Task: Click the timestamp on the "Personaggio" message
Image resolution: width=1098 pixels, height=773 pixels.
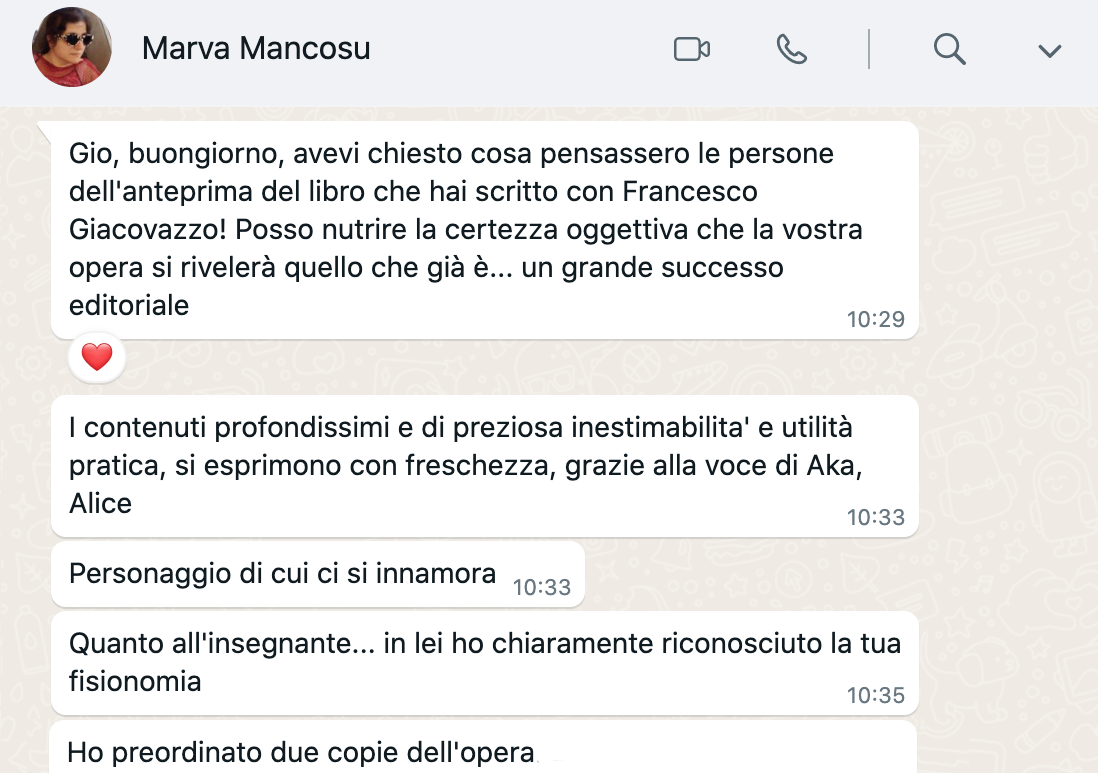Action: [541, 587]
